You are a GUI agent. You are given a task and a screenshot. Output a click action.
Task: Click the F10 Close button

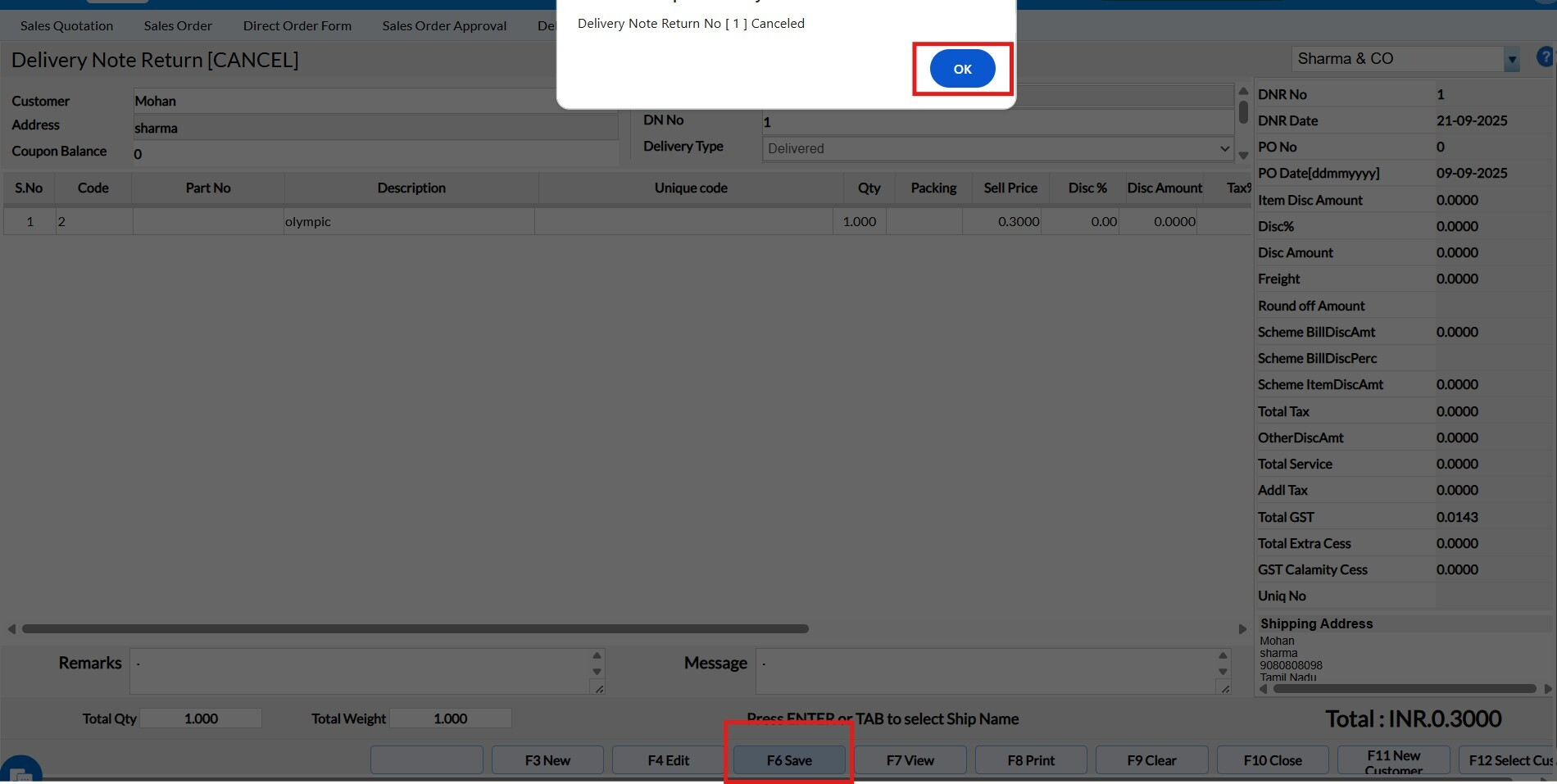coord(1273,760)
